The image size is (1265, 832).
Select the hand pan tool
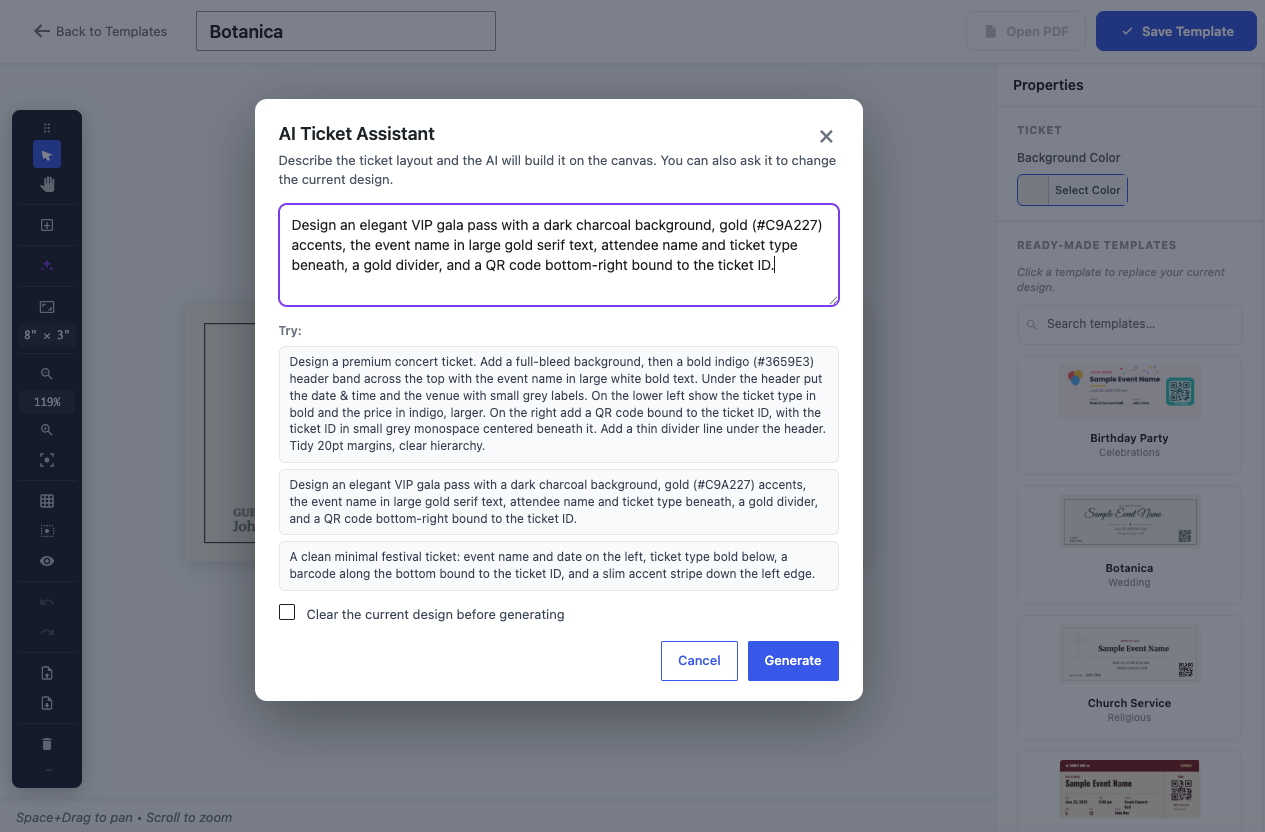(x=46, y=184)
